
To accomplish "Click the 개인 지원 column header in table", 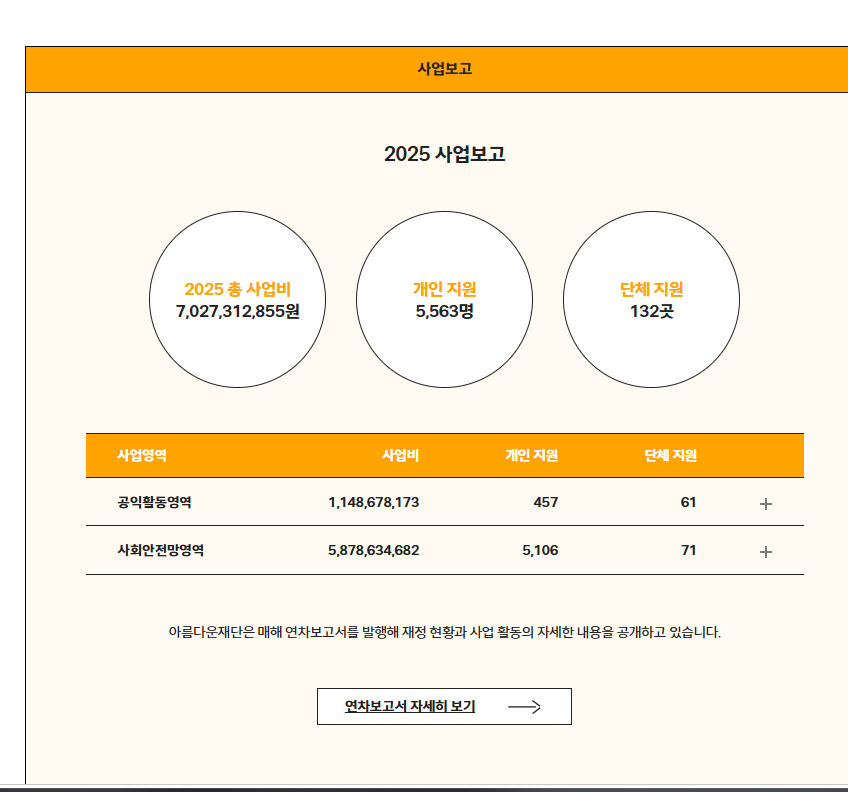I will 531,455.
